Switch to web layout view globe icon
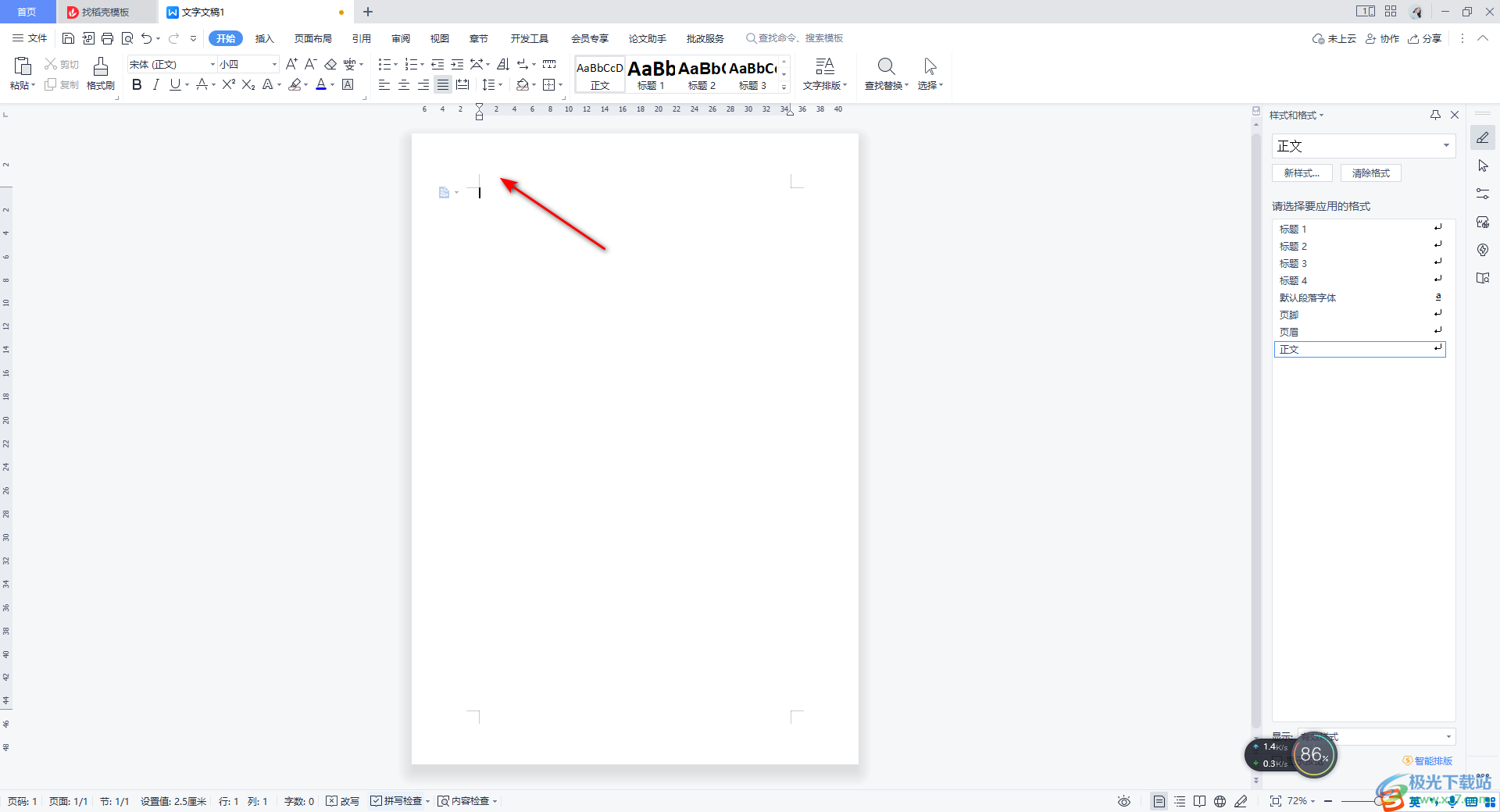 (x=1220, y=801)
